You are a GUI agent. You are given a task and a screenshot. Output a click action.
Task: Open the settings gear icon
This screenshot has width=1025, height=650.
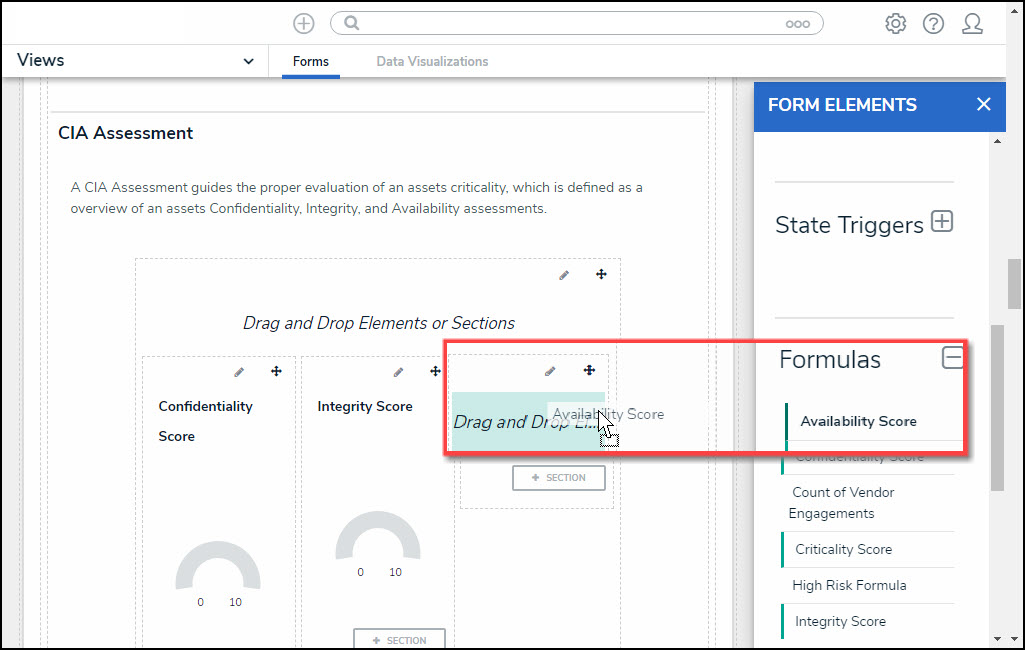click(895, 24)
